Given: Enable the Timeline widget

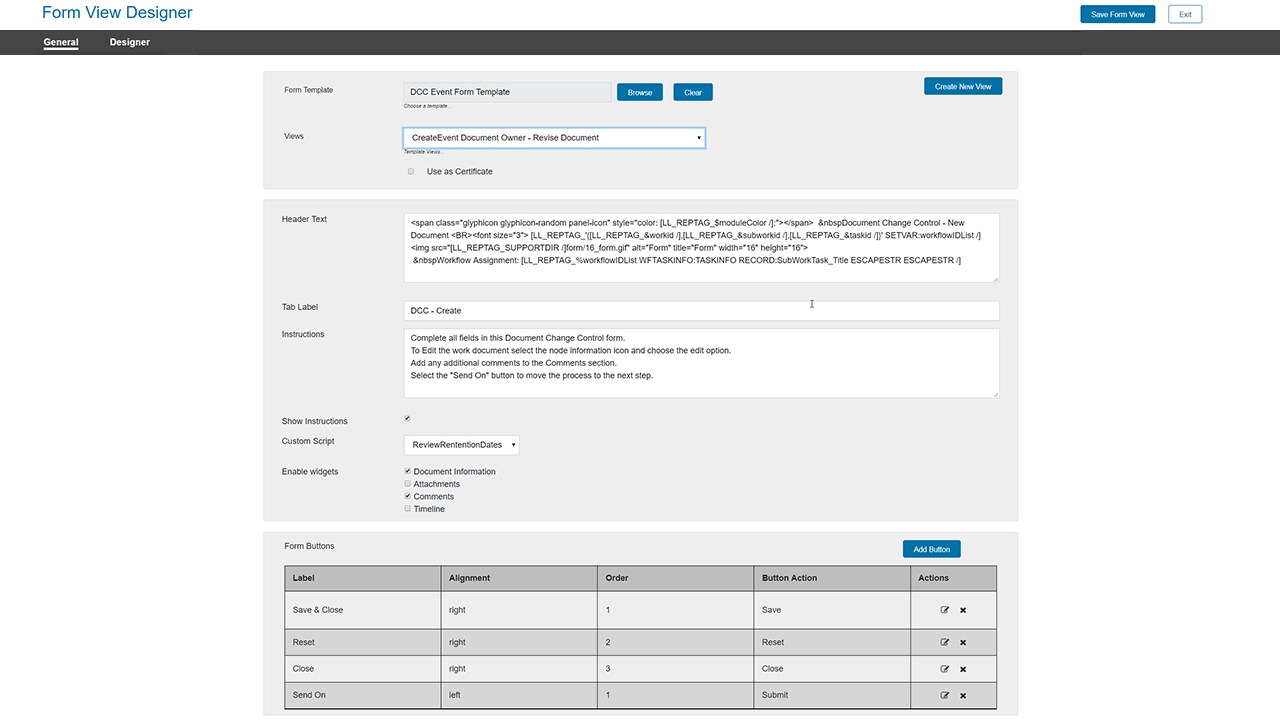Looking at the screenshot, I should (407, 508).
